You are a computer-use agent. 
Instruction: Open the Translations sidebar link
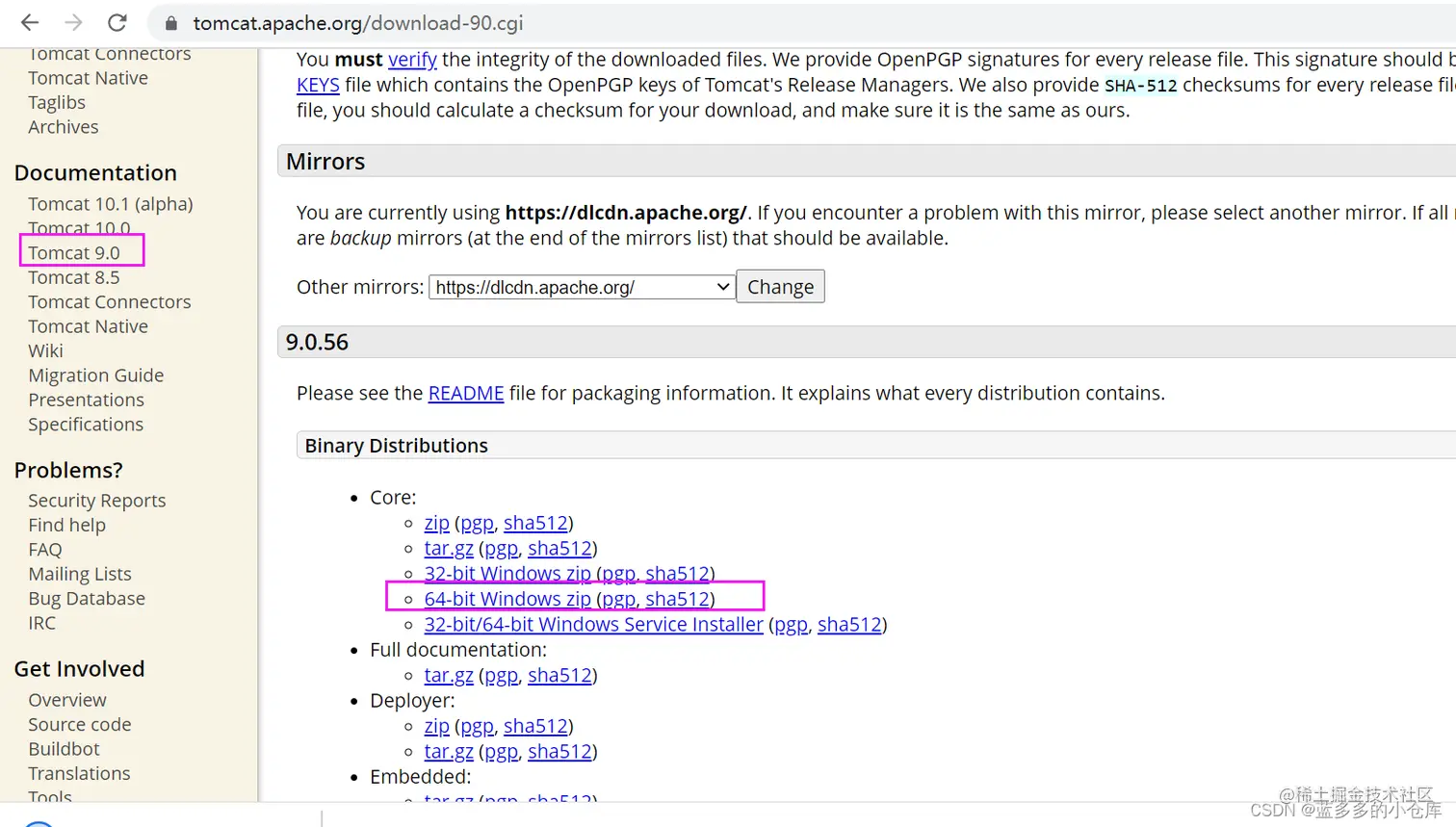[79, 773]
